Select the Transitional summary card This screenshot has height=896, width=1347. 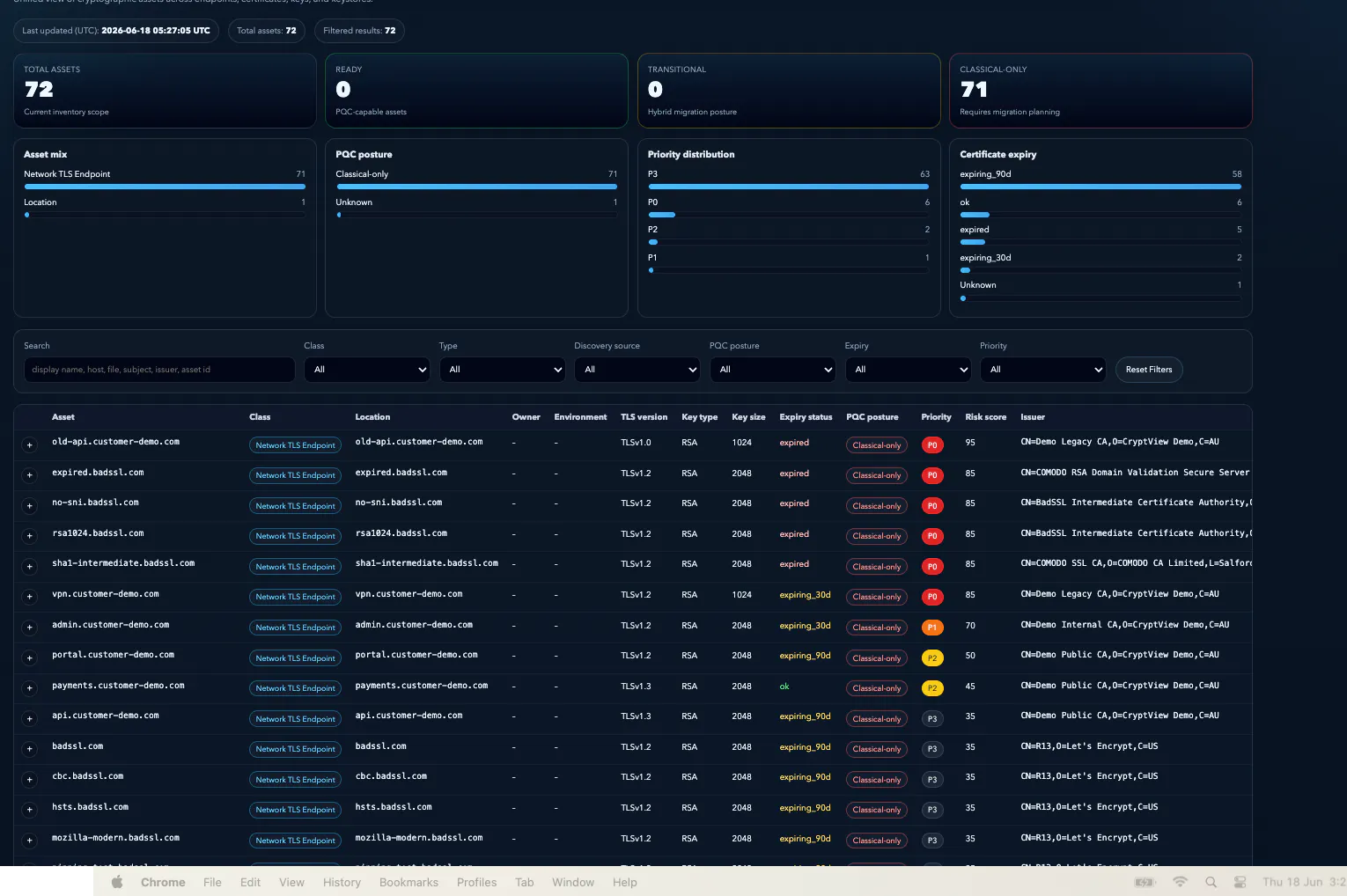coord(789,91)
